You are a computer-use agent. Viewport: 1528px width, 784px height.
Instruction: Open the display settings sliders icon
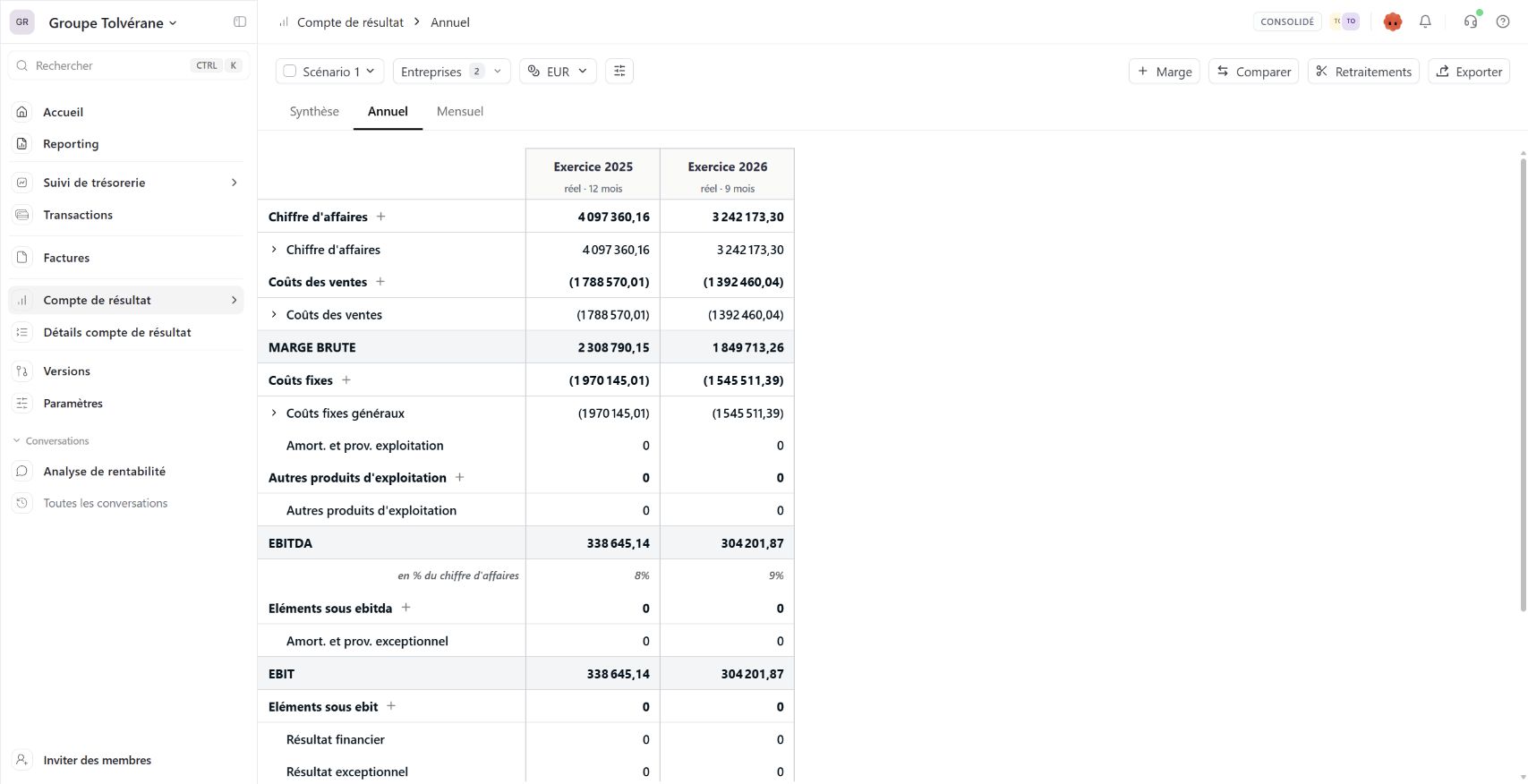pyautogui.click(x=619, y=72)
